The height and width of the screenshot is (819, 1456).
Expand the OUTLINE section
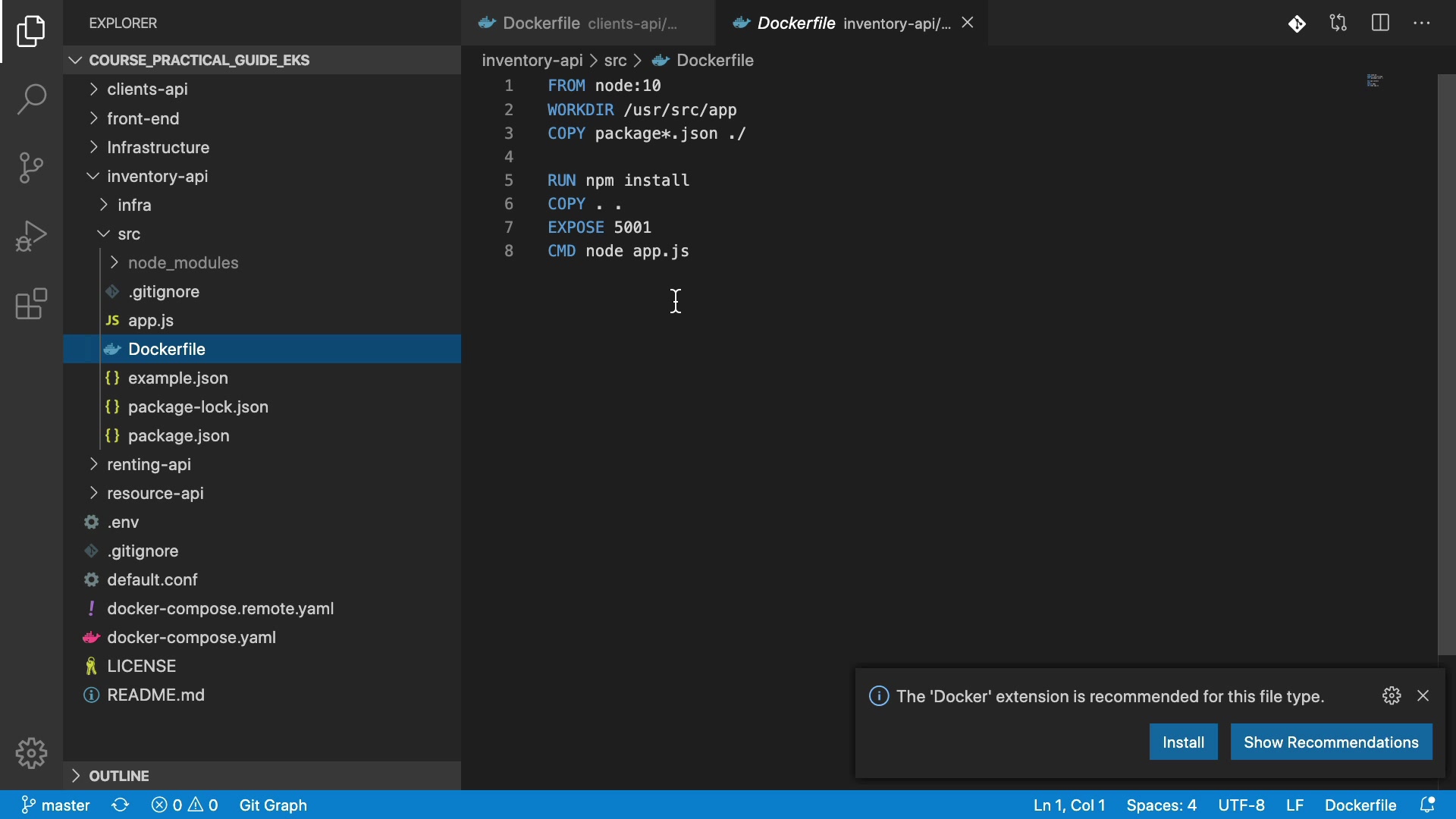point(119,776)
